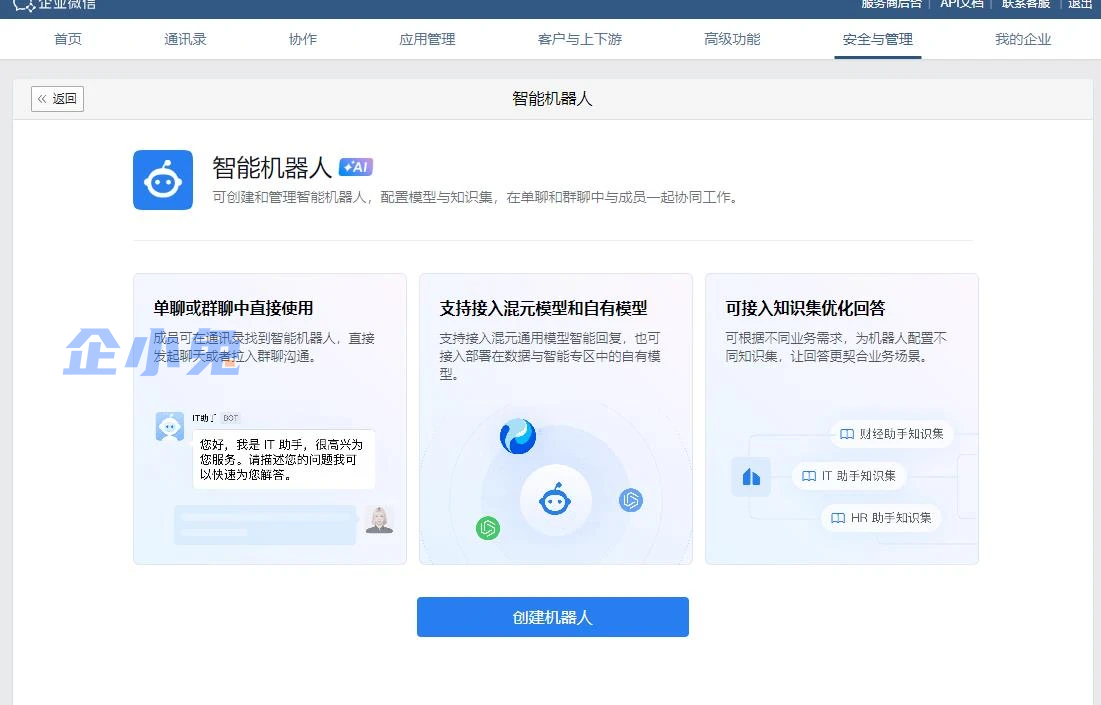Open the 首页 tab

pos(68,39)
